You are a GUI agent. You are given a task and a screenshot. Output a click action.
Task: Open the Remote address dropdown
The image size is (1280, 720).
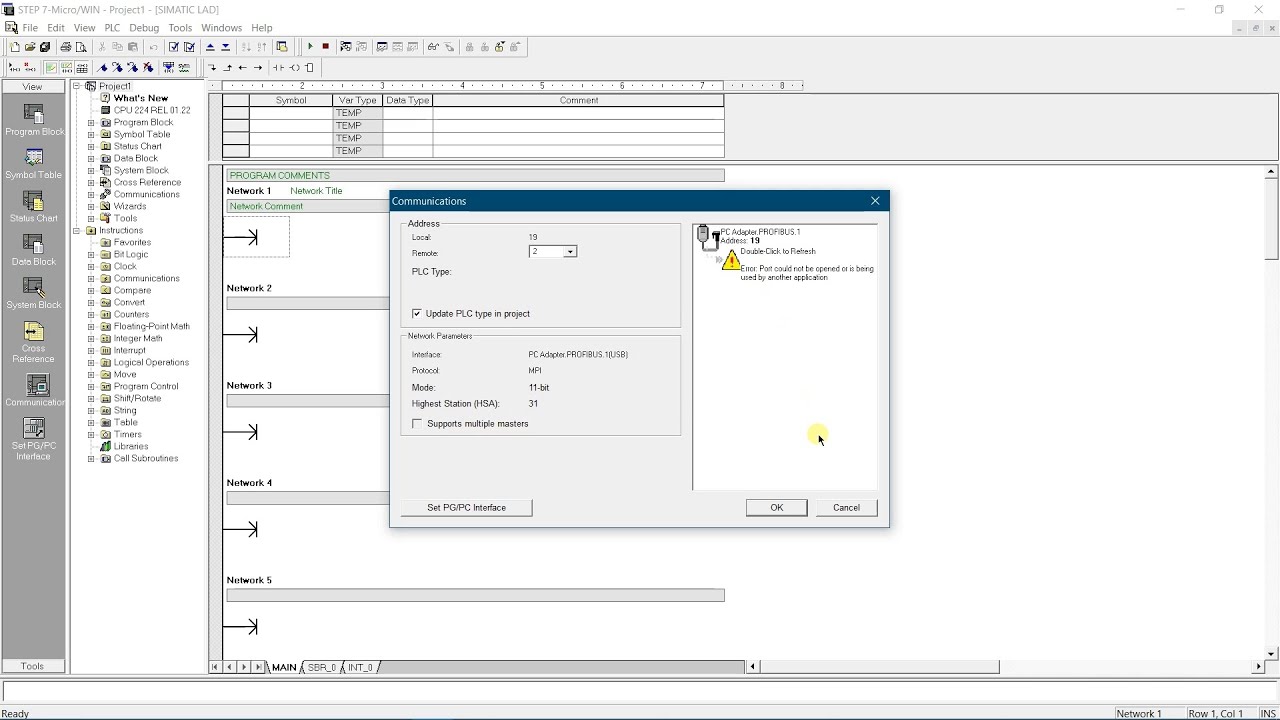coord(570,252)
